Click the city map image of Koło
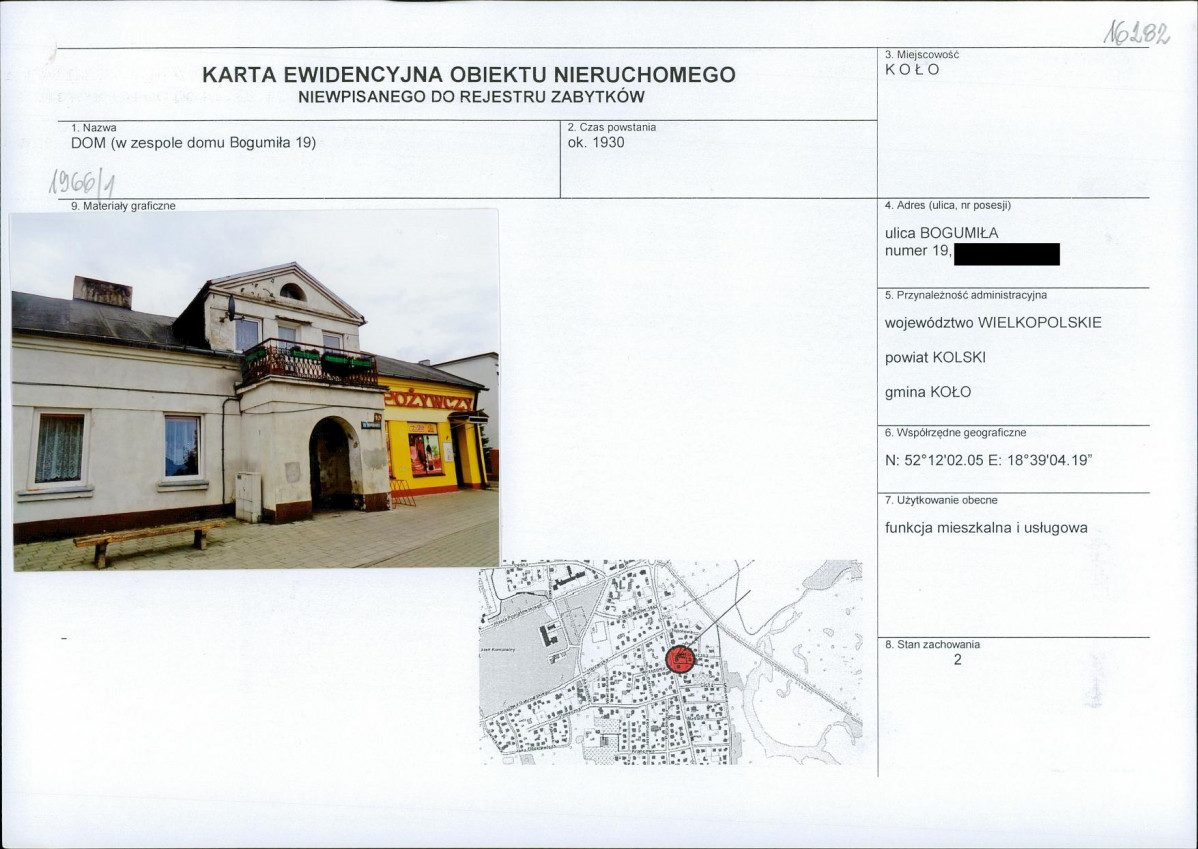 coord(670,670)
